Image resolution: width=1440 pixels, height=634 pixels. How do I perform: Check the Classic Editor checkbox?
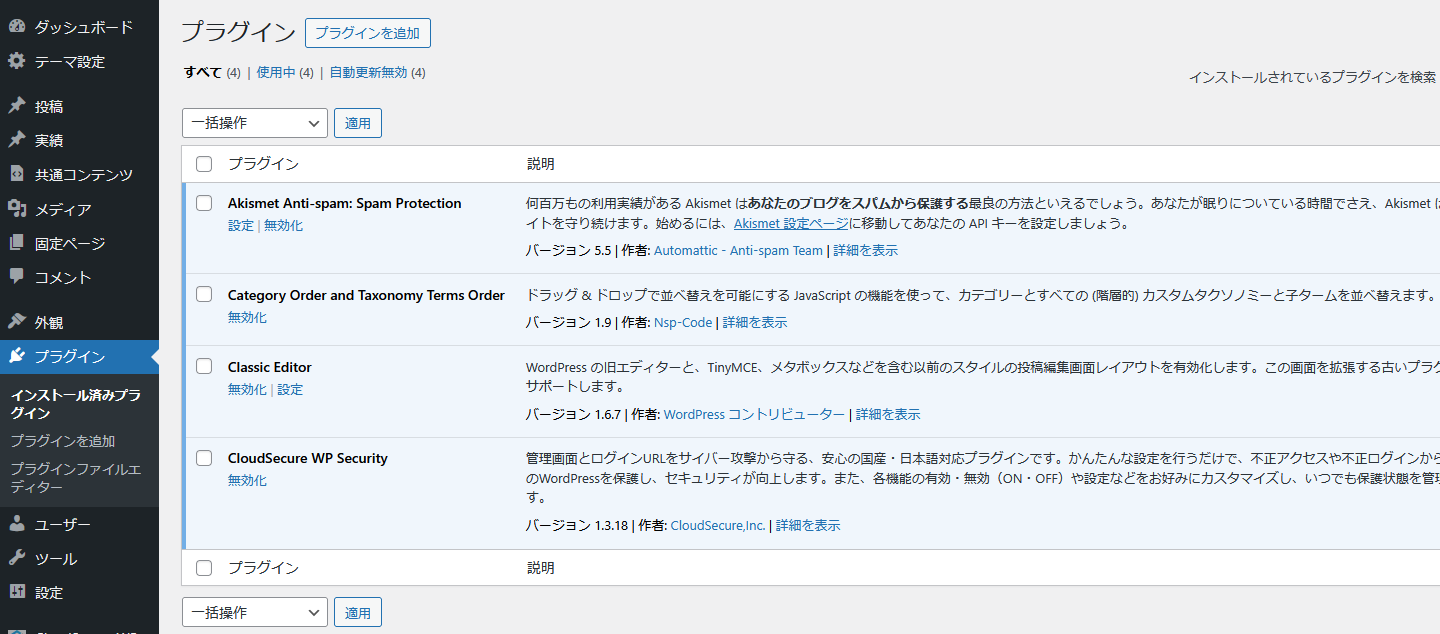(x=204, y=367)
